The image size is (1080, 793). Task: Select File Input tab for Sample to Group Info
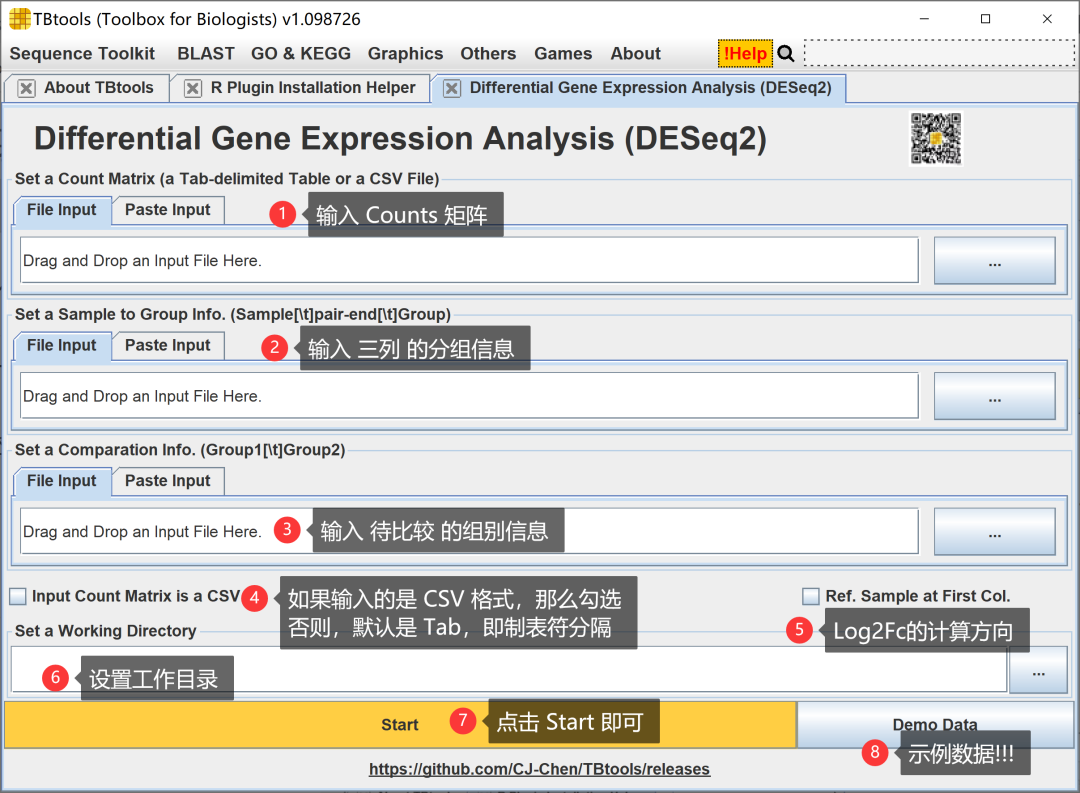[62, 346]
